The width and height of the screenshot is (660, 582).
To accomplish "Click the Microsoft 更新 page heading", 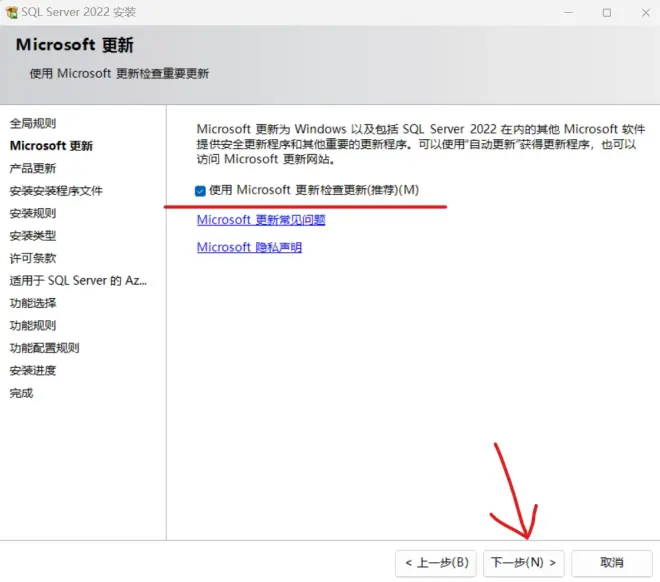I will (75, 45).
